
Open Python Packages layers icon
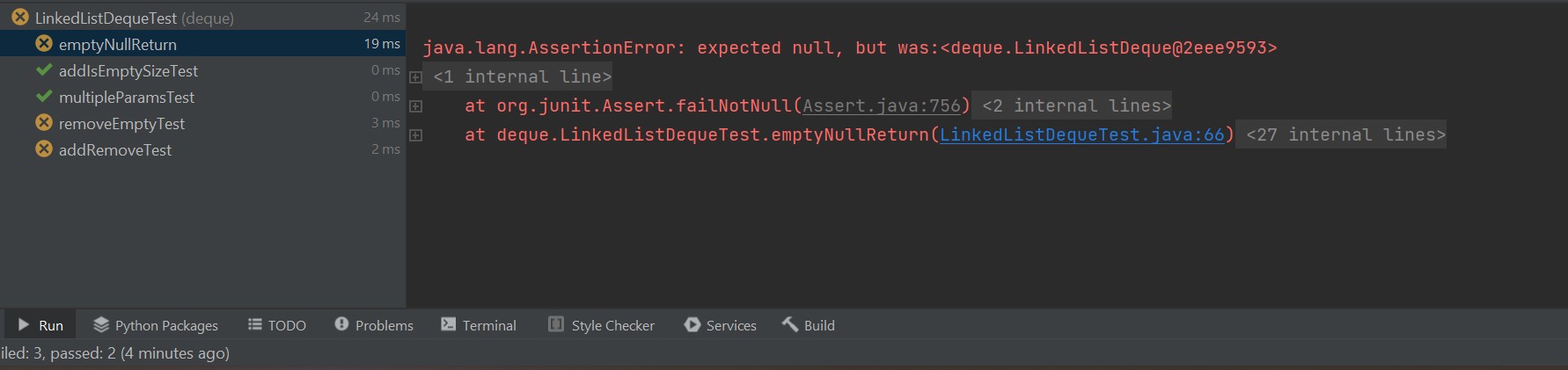101,324
